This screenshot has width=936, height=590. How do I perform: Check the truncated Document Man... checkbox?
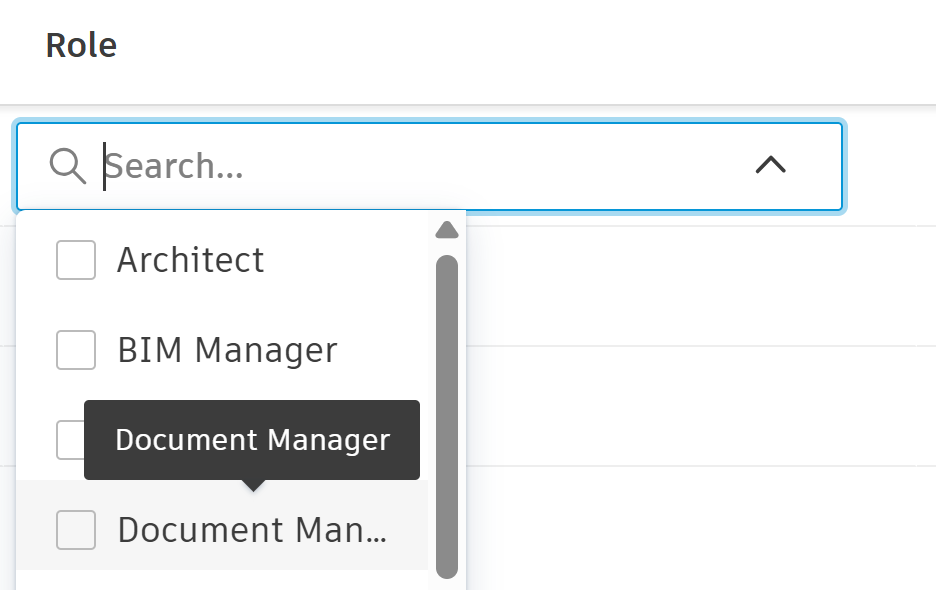tap(75, 530)
